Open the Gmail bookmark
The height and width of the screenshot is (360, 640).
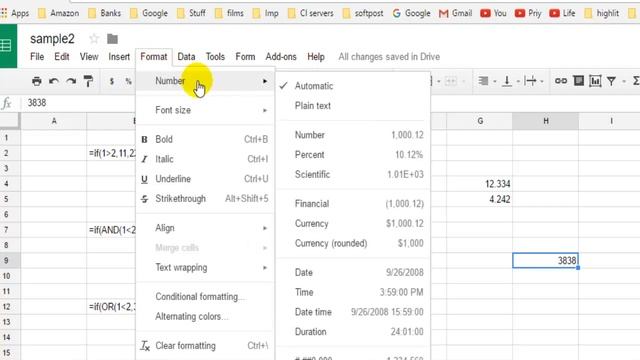click(456, 13)
